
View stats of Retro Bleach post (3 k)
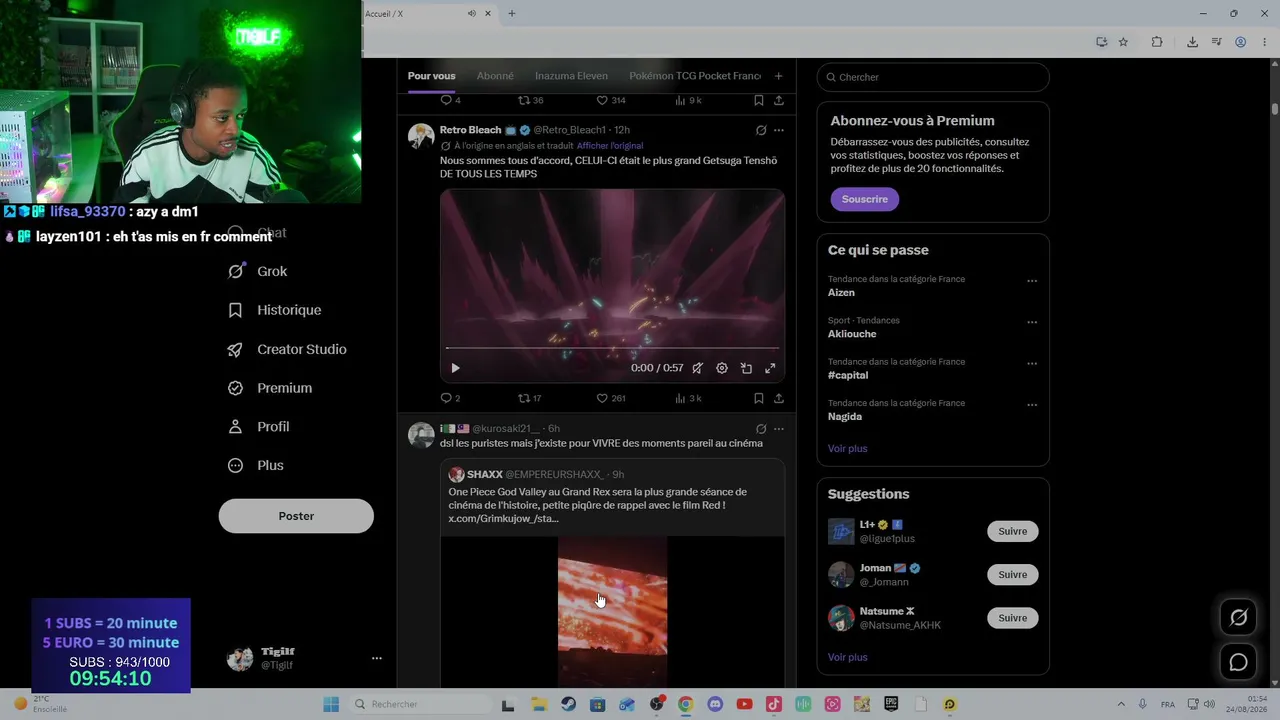(688, 398)
